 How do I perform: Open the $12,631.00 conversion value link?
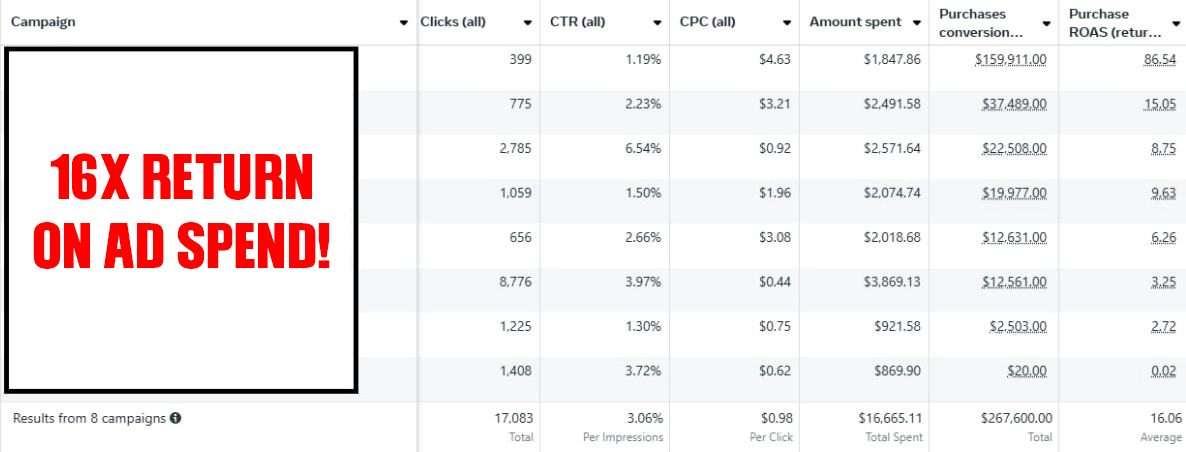tap(1014, 237)
